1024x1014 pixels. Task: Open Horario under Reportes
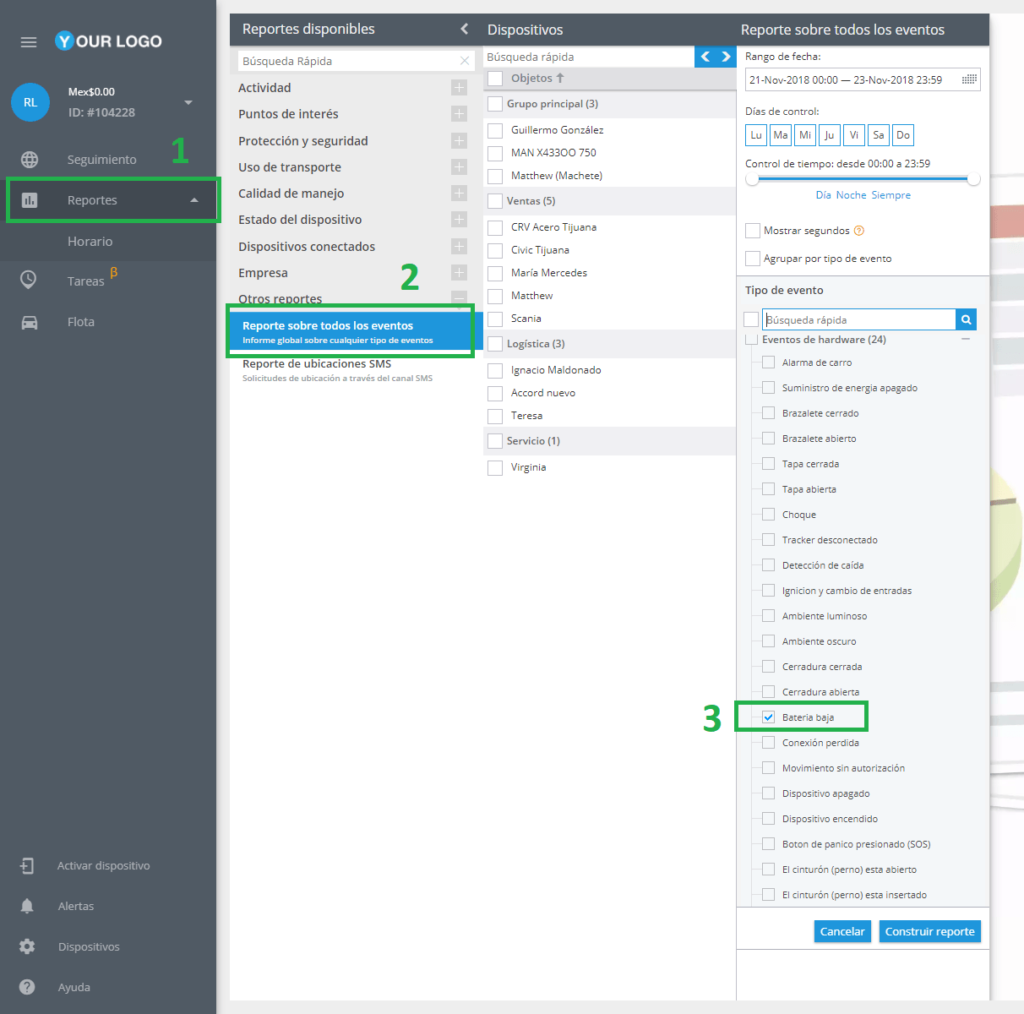point(90,242)
